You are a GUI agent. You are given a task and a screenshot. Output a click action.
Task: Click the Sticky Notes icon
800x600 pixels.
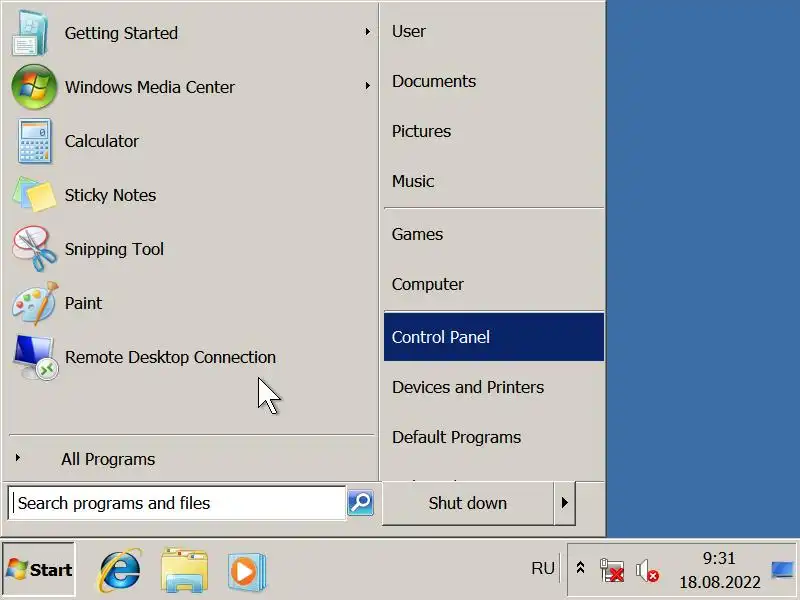click(34, 194)
